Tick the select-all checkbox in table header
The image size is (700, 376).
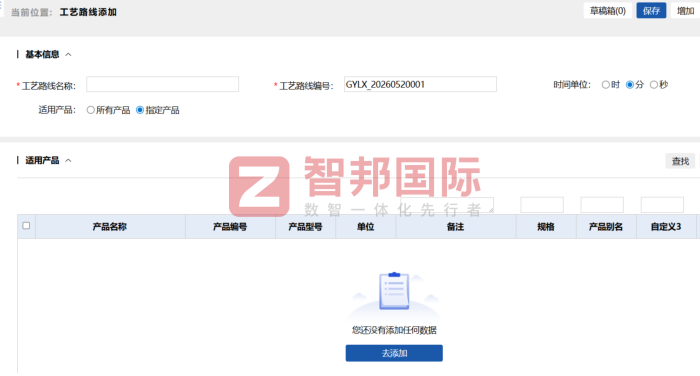coord(26,226)
